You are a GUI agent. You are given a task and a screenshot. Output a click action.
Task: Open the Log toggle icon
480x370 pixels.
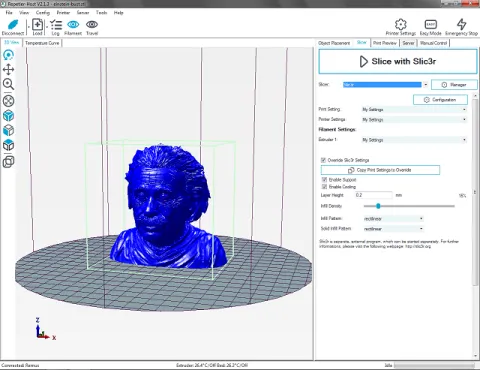click(56, 25)
